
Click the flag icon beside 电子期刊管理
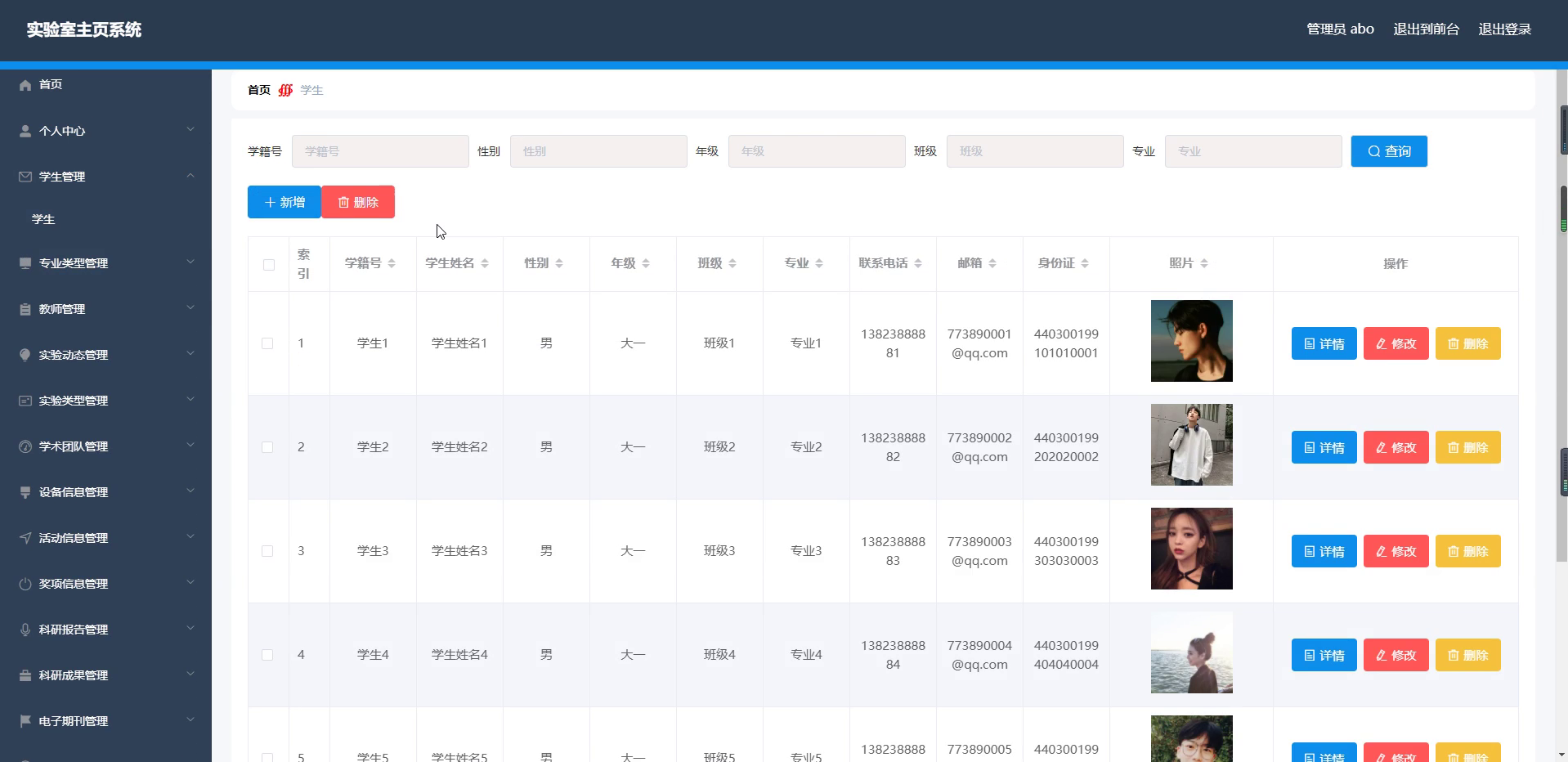pyautogui.click(x=25, y=721)
